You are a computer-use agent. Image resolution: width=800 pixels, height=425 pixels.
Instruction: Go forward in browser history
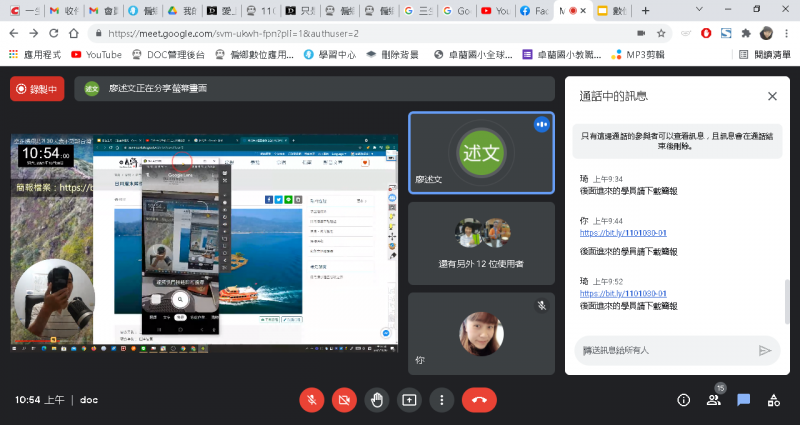(34, 33)
